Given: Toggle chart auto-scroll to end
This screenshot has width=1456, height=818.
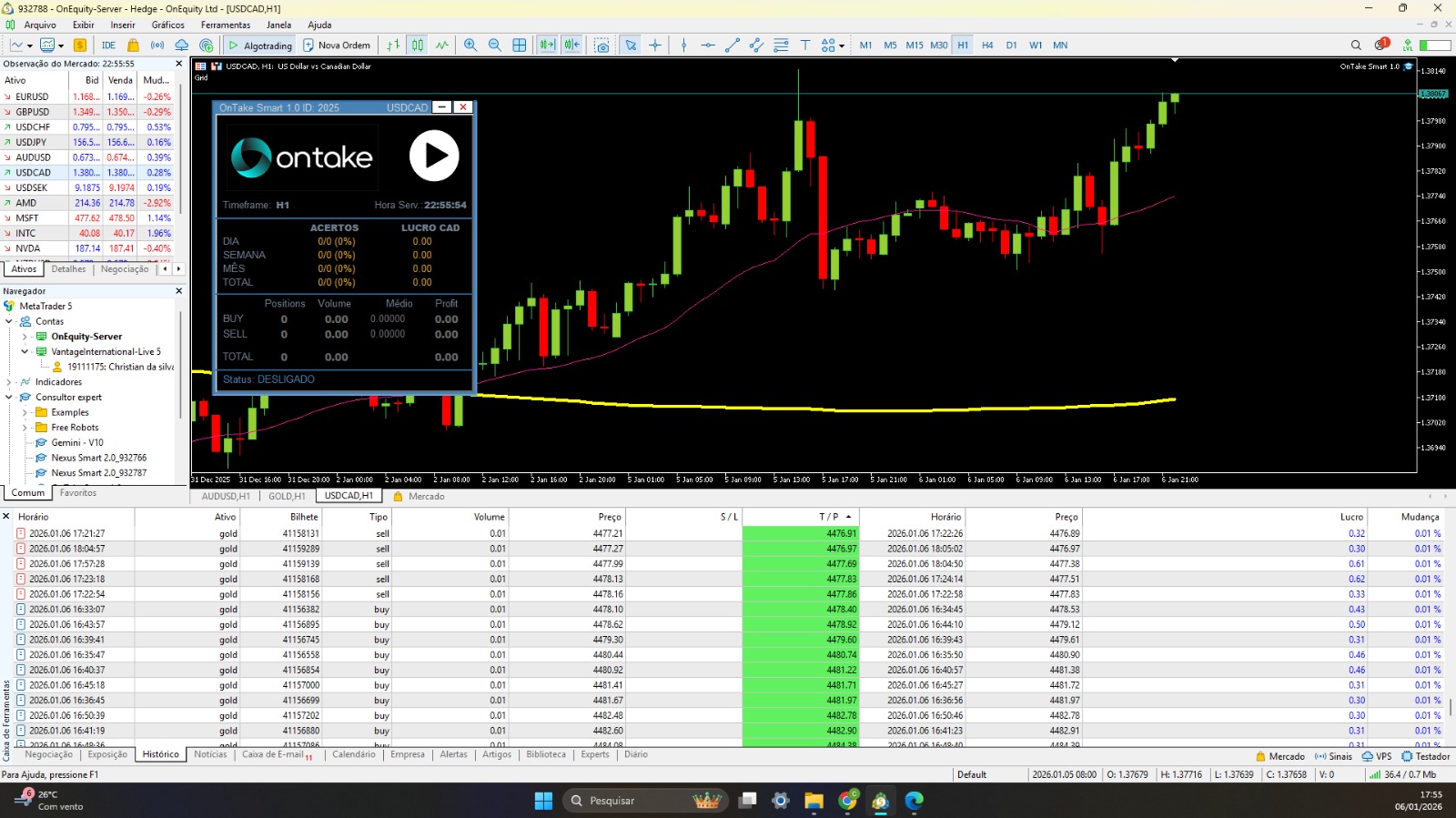Looking at the screenshot, I should pyautogui.click(x=547, y=45).
